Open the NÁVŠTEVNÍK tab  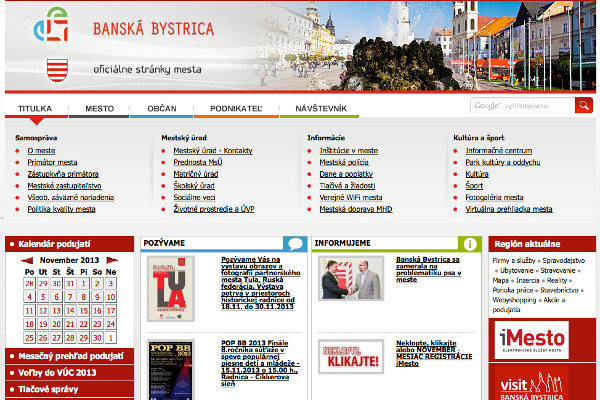tap(321, 109)
